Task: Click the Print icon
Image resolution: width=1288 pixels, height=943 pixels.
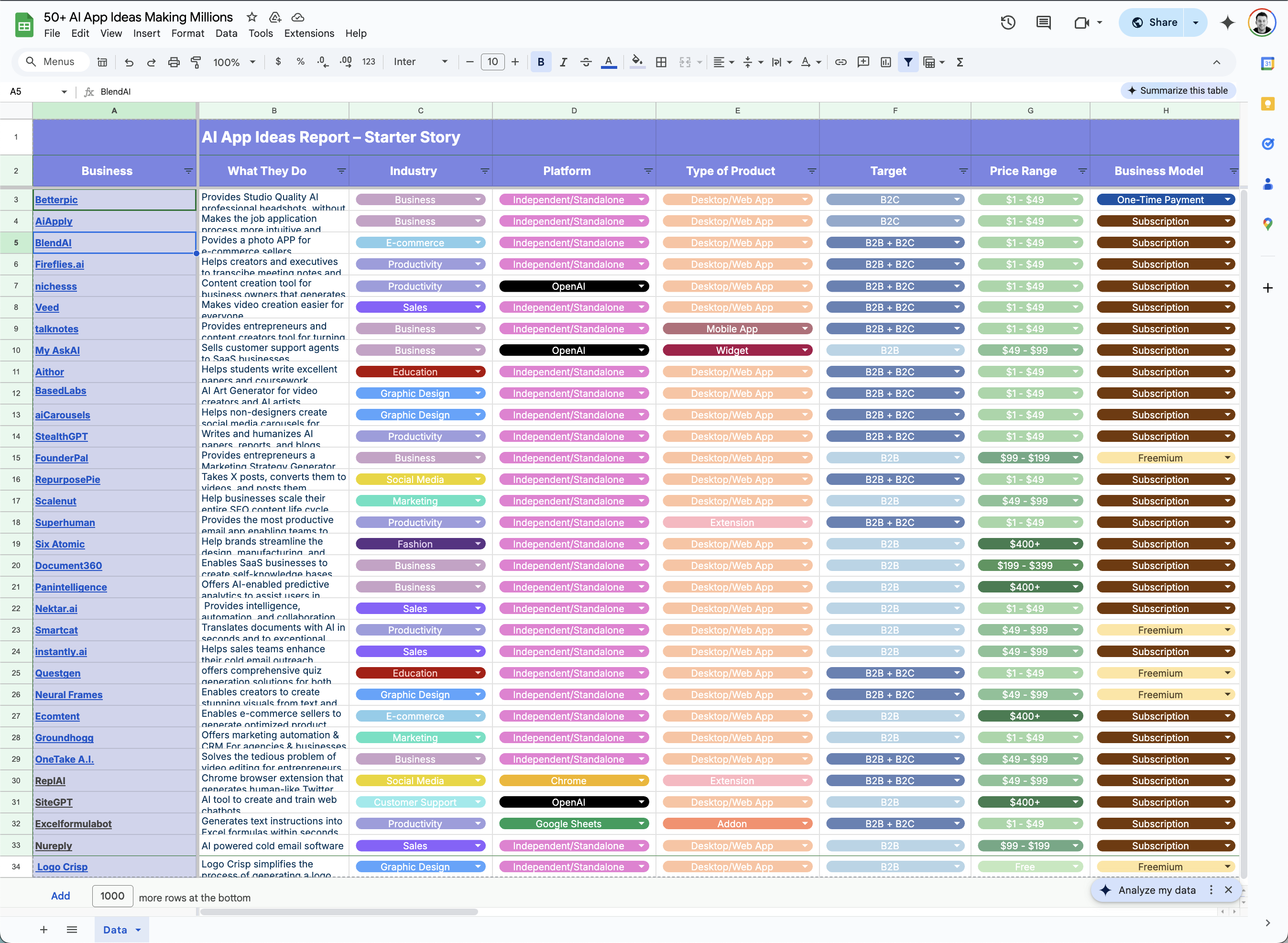Action: coord(174,62)
